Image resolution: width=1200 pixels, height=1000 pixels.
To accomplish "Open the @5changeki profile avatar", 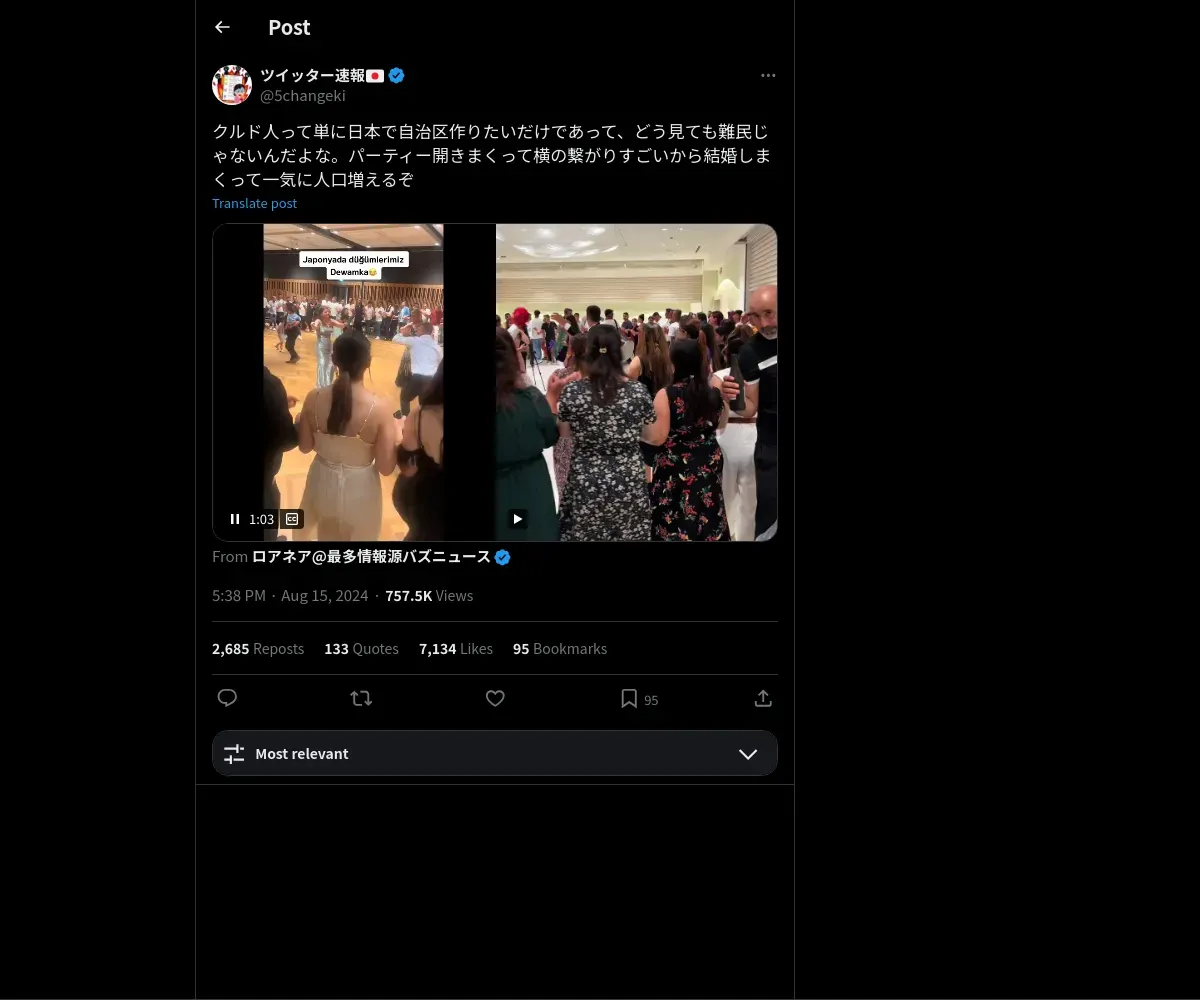I will 232,85.
